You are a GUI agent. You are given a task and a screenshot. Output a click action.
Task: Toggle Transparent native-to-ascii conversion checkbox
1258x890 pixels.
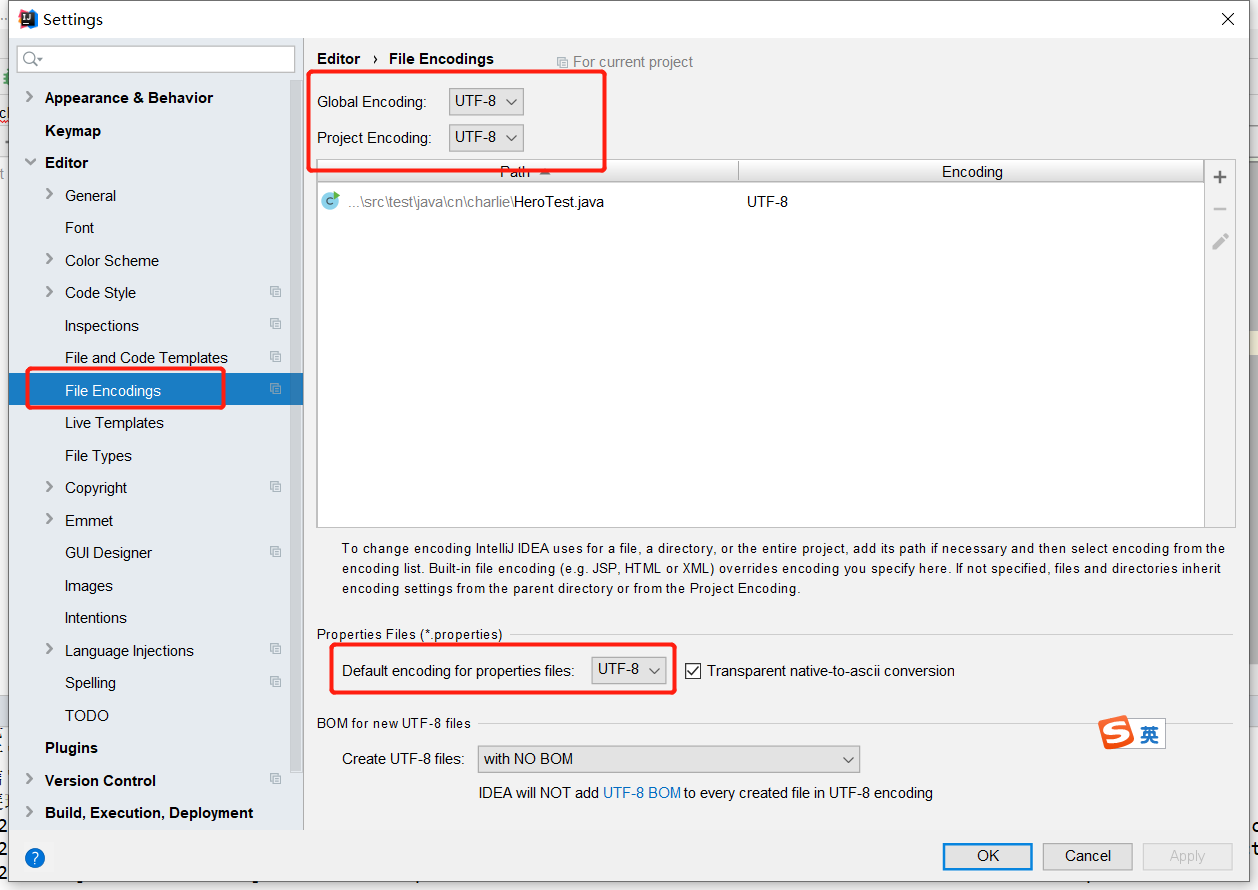pos(693,671)
